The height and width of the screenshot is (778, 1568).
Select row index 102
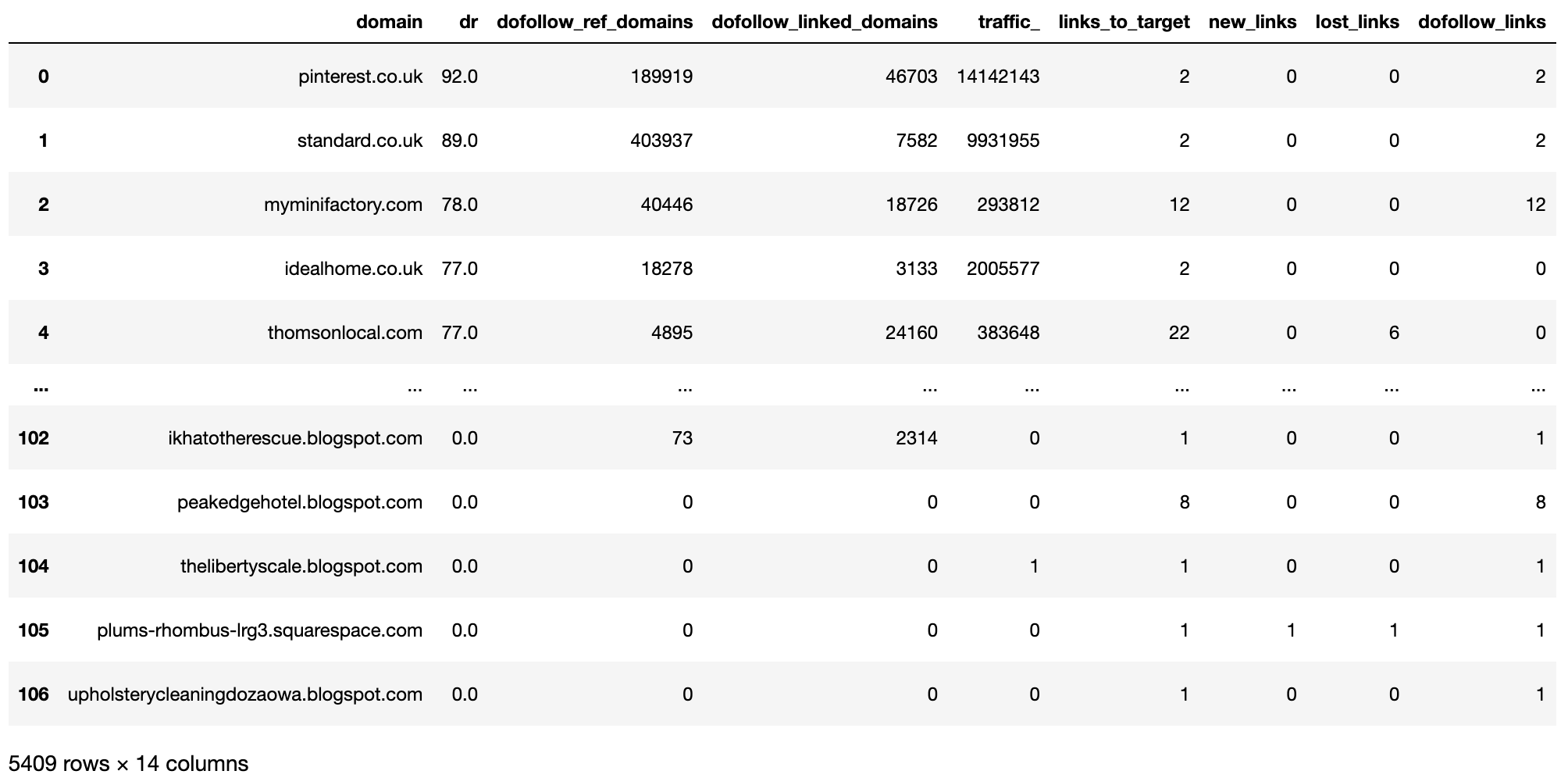pos(35,438)
